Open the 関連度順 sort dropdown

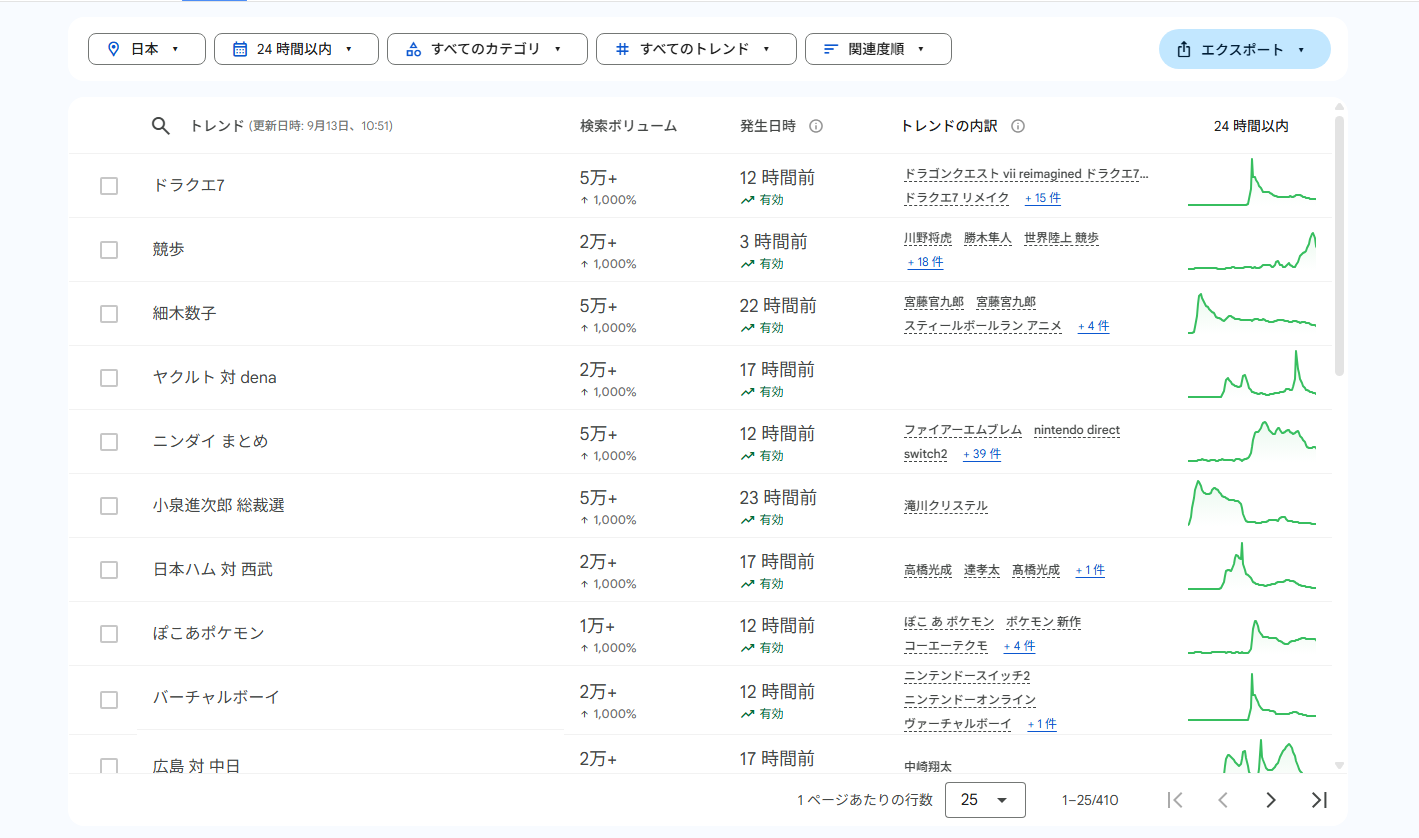pyautogui.click(x=878, y=49)
